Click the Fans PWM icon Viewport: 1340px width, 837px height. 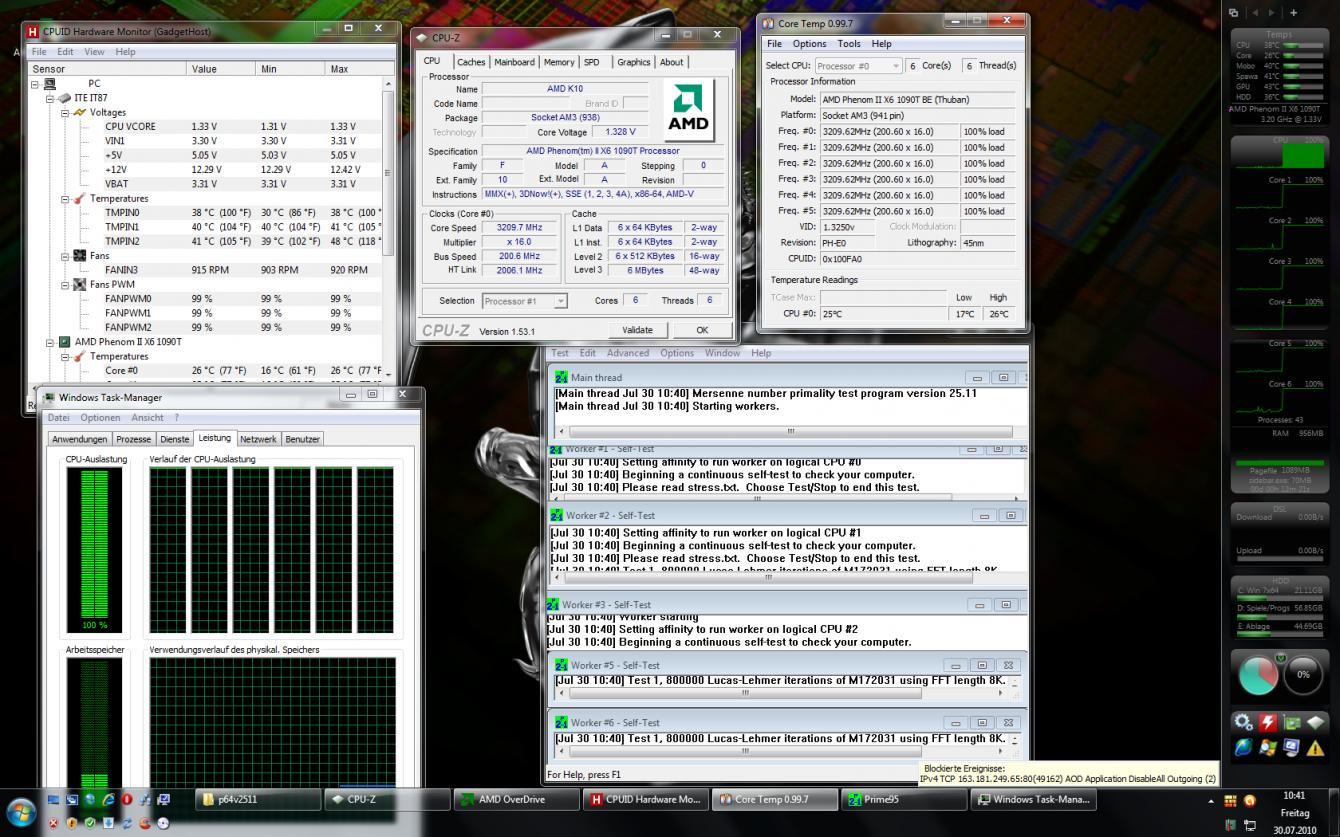click(80, 285)
